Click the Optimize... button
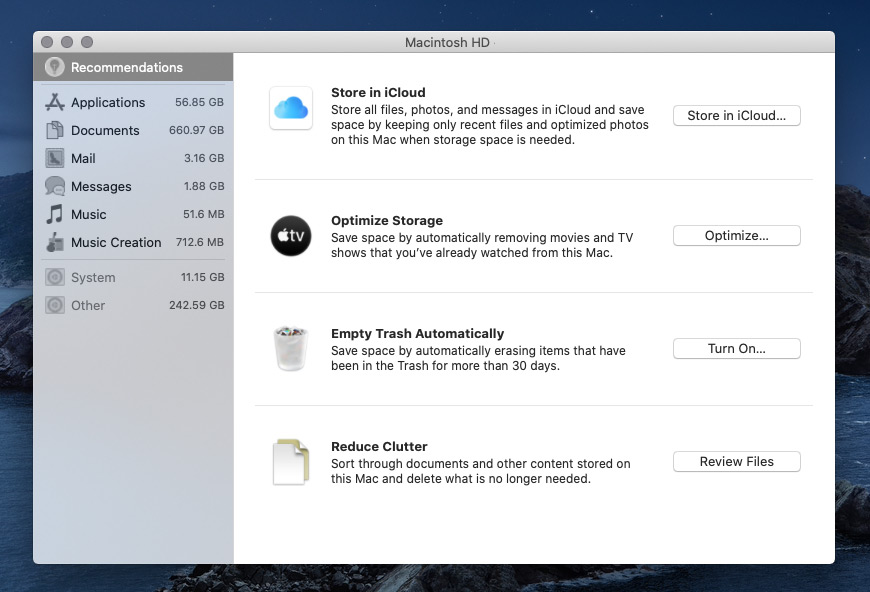 (x=736, y=235)
